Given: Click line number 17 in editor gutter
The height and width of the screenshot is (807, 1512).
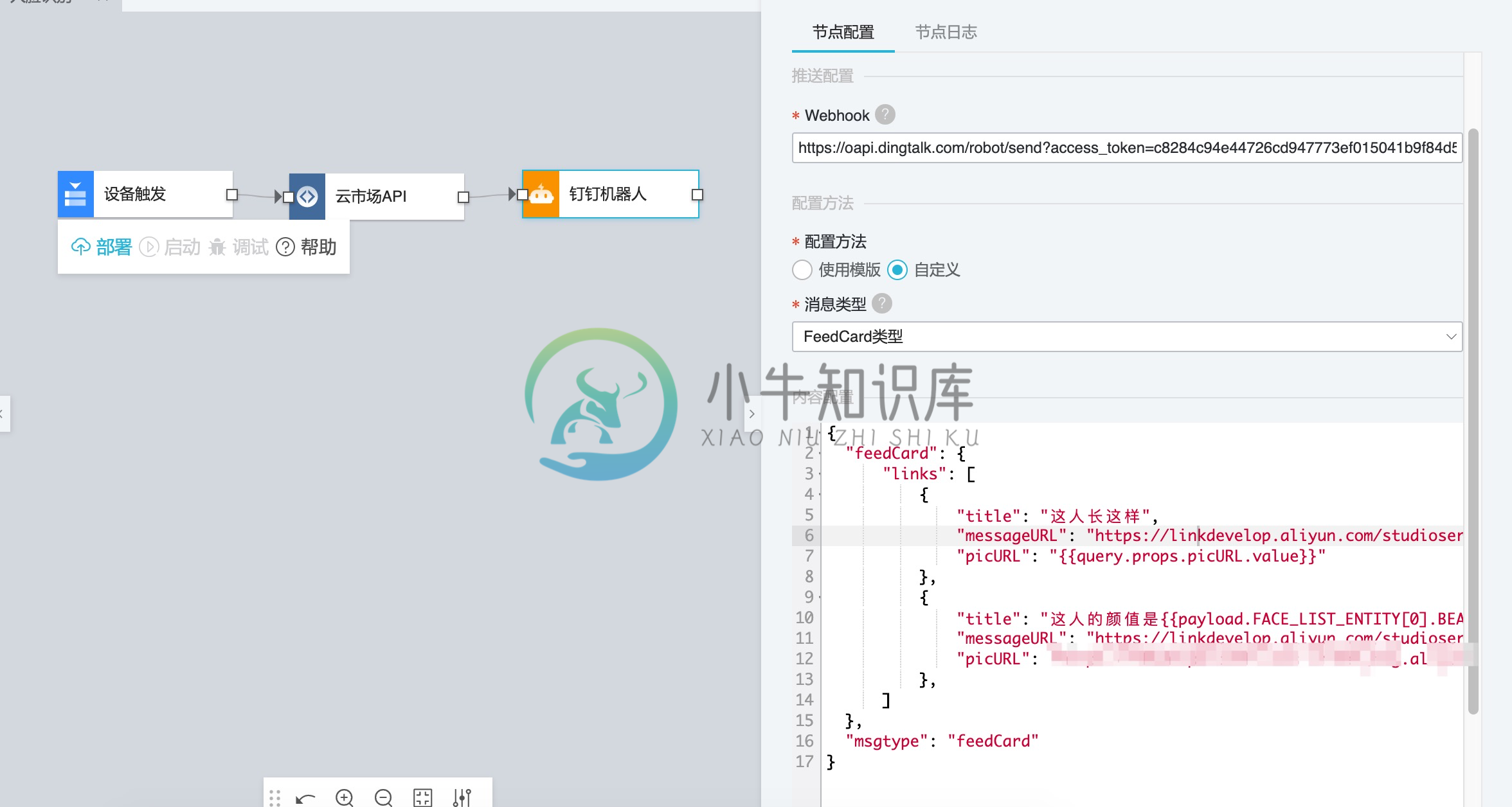Looking at the screenshot, I should (804, 762).
